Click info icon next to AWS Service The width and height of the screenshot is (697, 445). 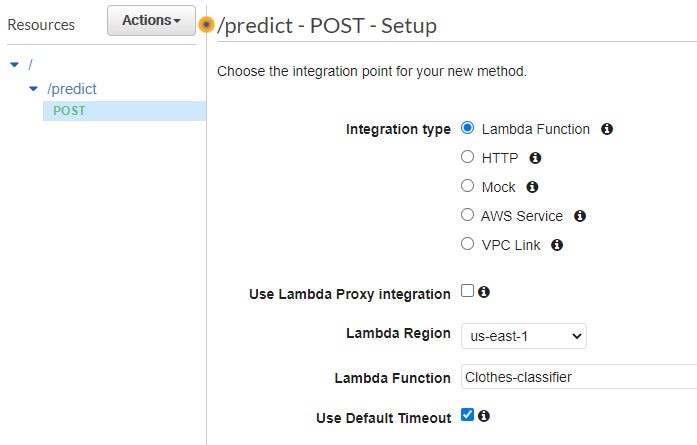coord(580,216)
